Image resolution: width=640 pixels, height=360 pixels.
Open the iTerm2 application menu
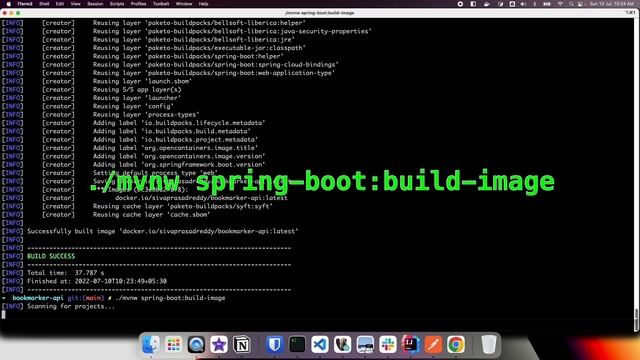tap(24, 4)
